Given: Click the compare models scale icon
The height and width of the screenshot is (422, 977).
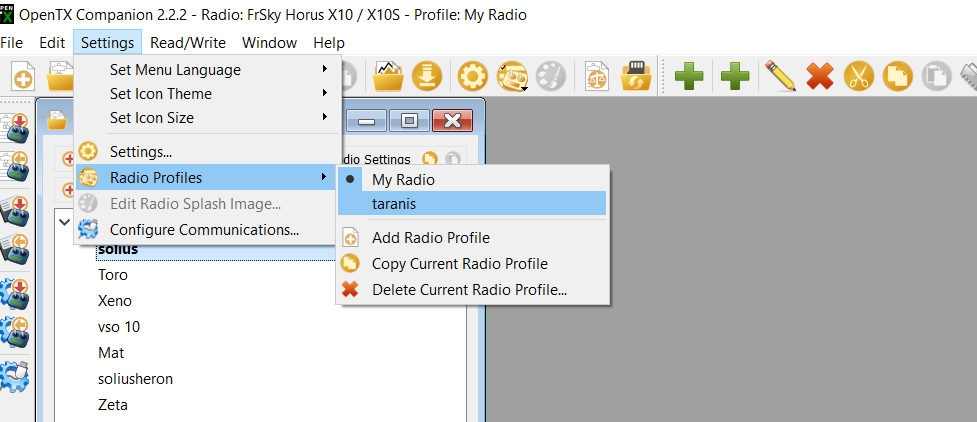Looking at the screenshot, I should click(596, 76).
